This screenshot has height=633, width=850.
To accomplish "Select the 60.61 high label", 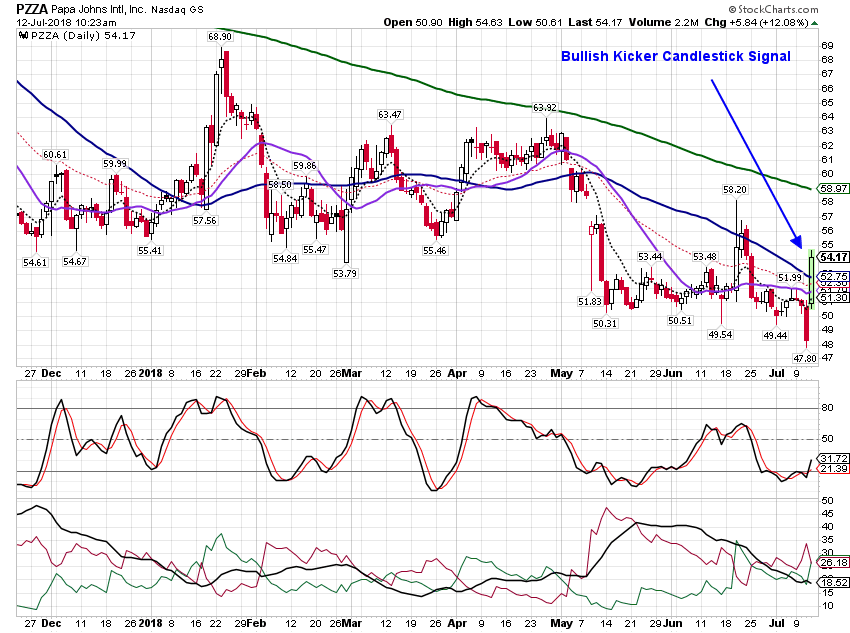I will 55,155.
